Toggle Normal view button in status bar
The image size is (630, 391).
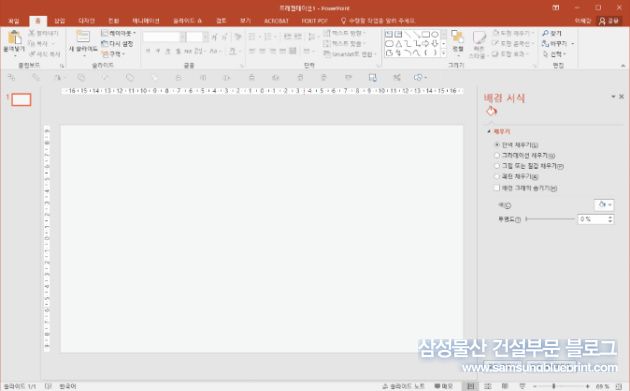coord(470,386)
